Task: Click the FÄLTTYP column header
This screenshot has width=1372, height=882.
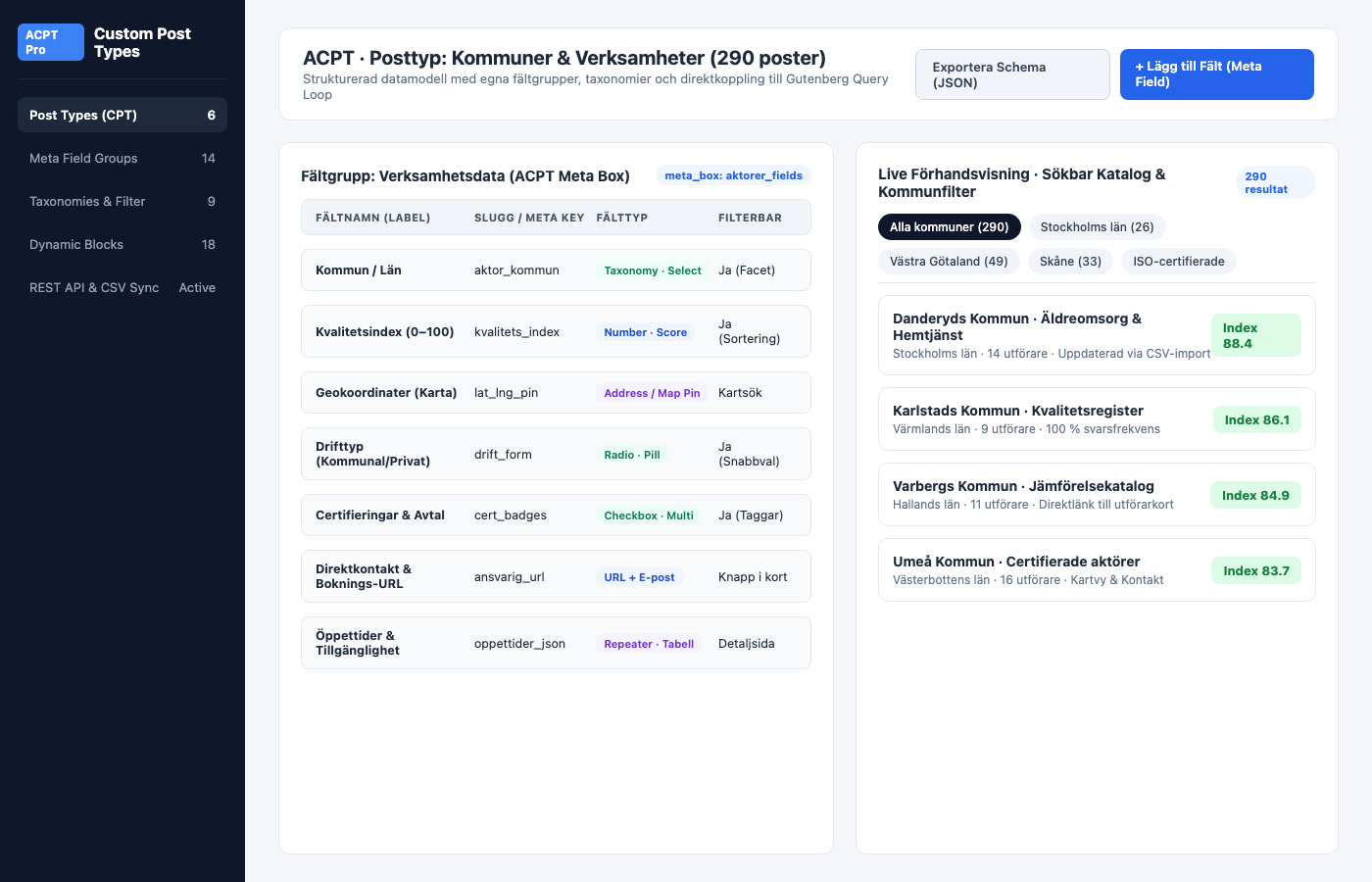Action: [x=622, y=218]
